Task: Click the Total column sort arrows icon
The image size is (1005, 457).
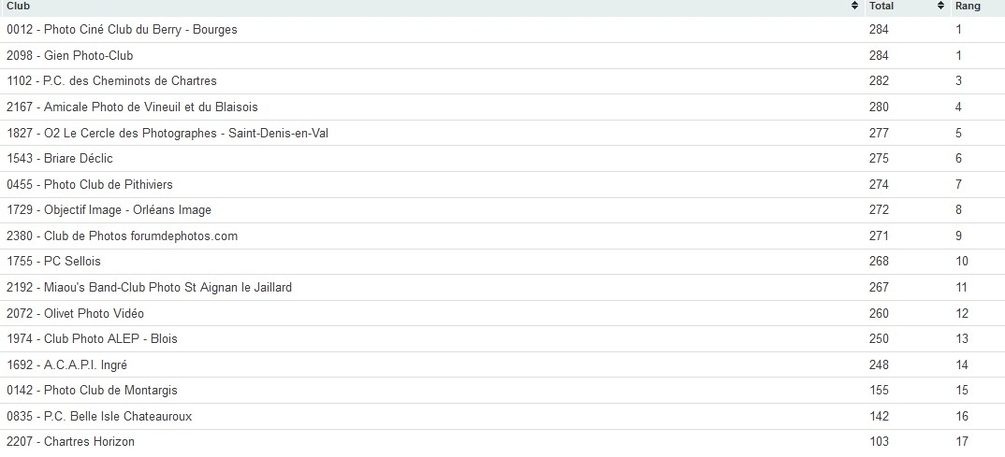Action: (941, 6)
